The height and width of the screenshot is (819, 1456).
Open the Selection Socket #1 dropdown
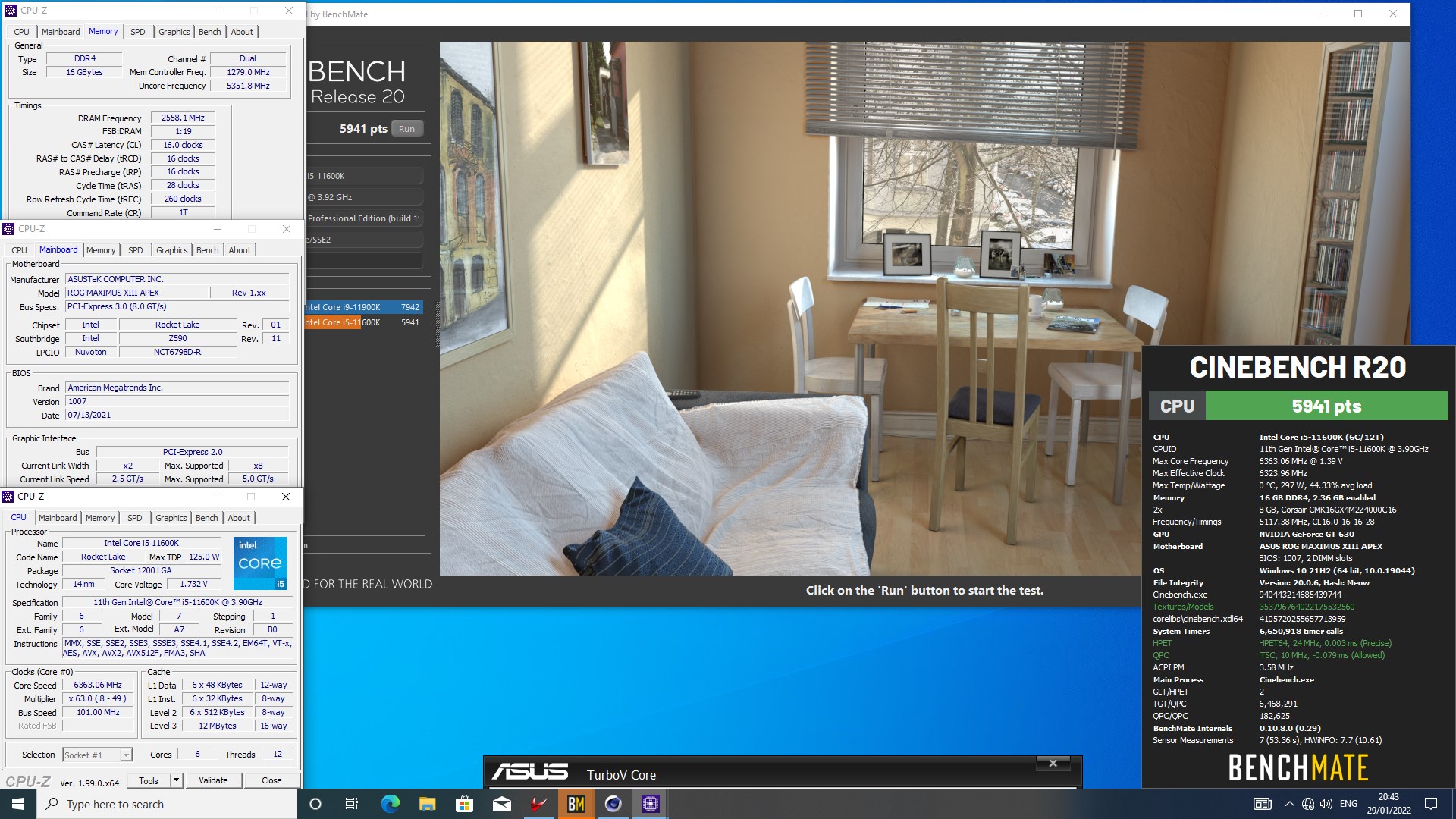tap(97, 755)
